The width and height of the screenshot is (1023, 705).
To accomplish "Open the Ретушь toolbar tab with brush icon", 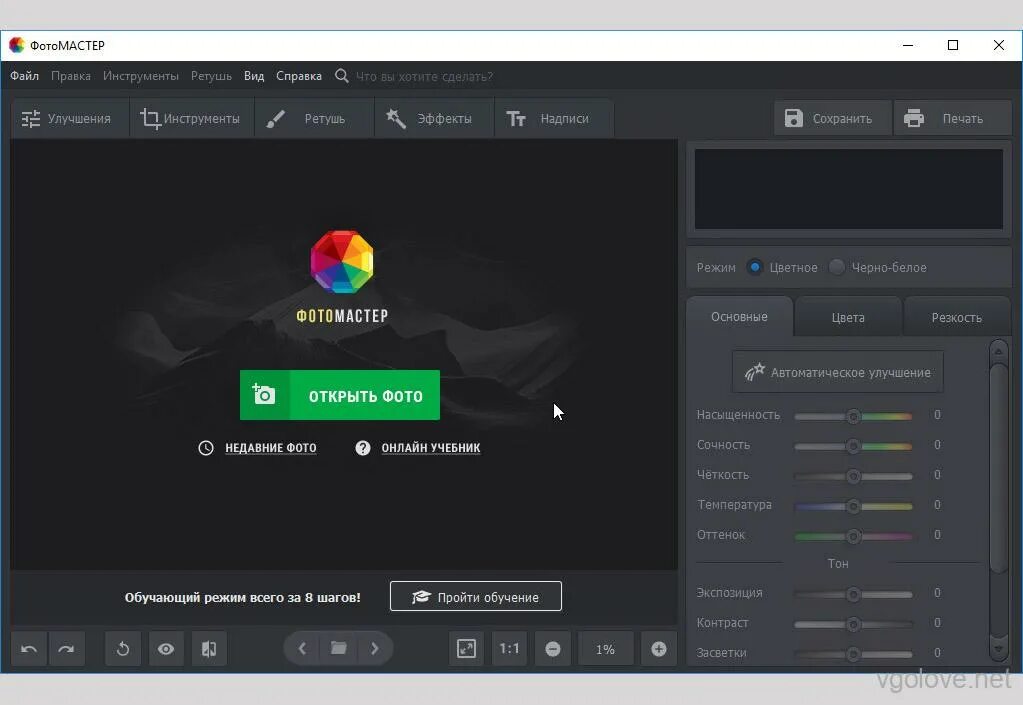I will pyautogui.click(x=314, y=119).
